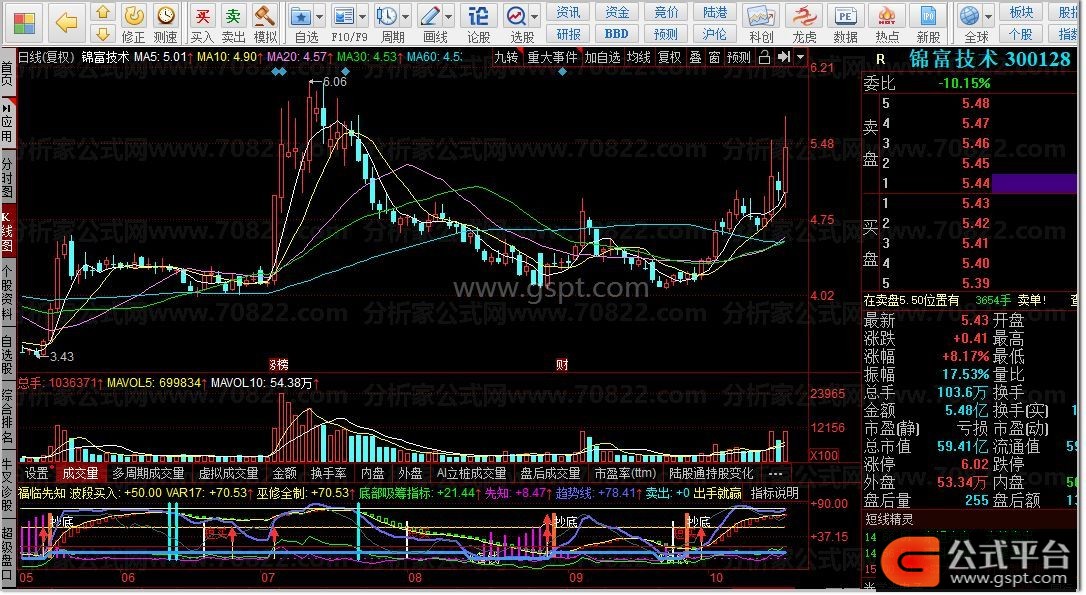Select the 市盈率(ttm) indicator tab
This screenshot has height=595, width=1086.
pyautogui.click(x=625, y=474)
